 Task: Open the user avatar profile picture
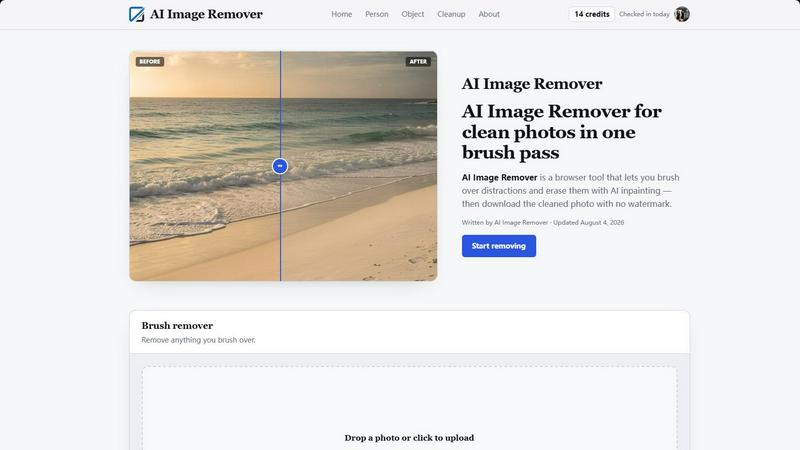(x=682, y=14)
